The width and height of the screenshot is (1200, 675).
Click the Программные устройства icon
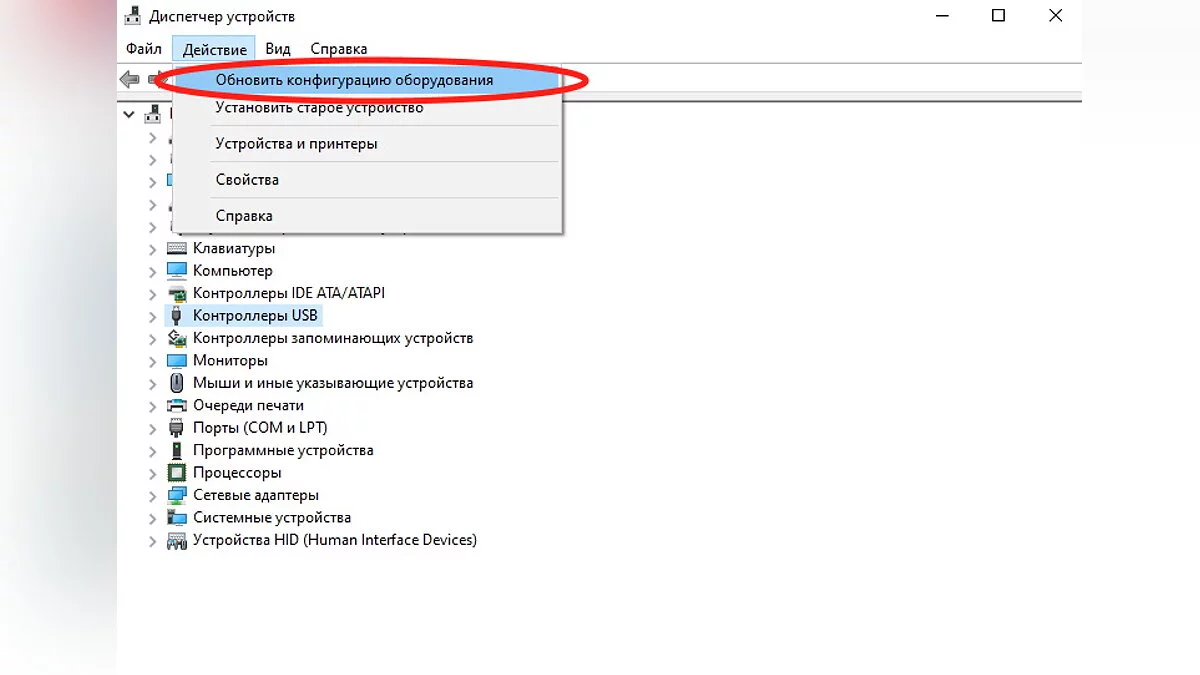click(177, 450)
